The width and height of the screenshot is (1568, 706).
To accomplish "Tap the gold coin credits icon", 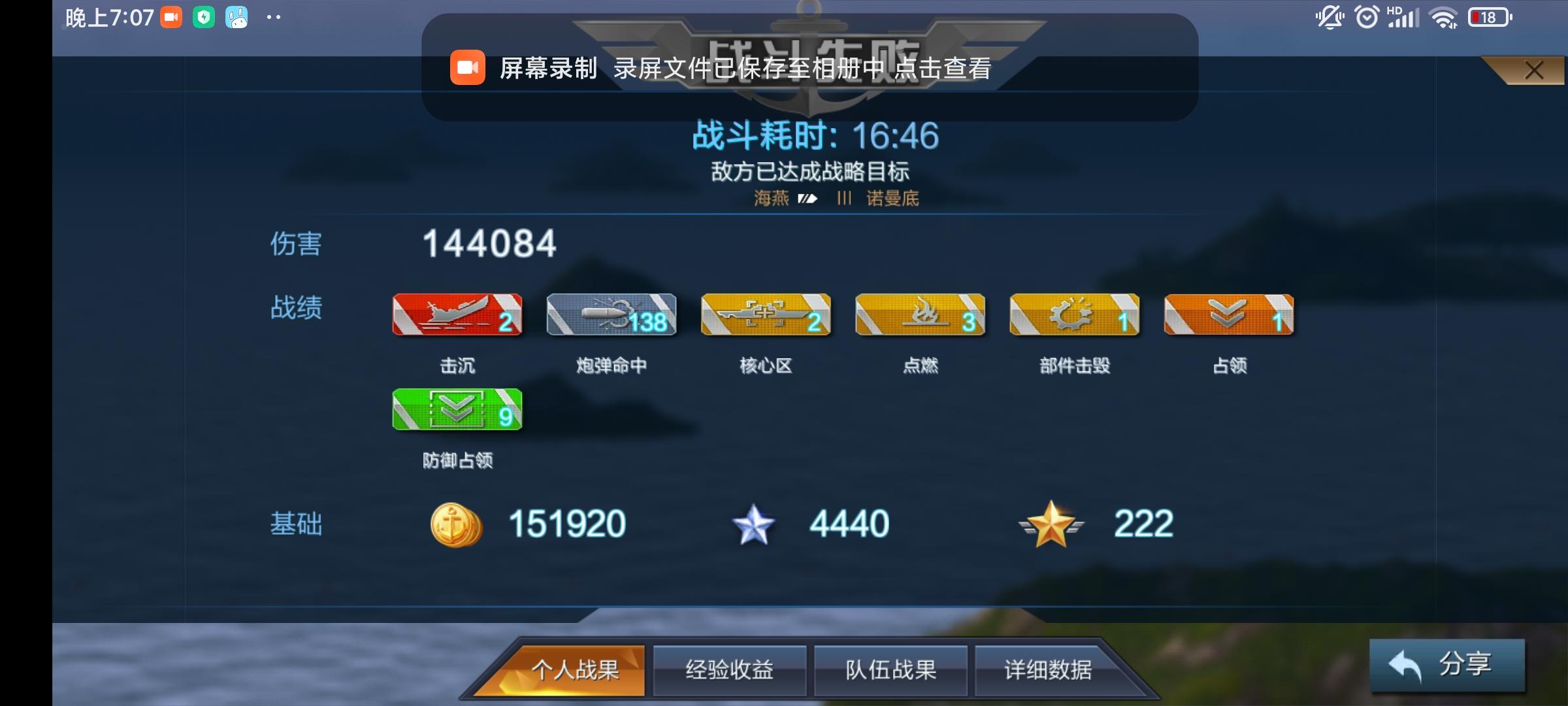I will tap(456, 525).
